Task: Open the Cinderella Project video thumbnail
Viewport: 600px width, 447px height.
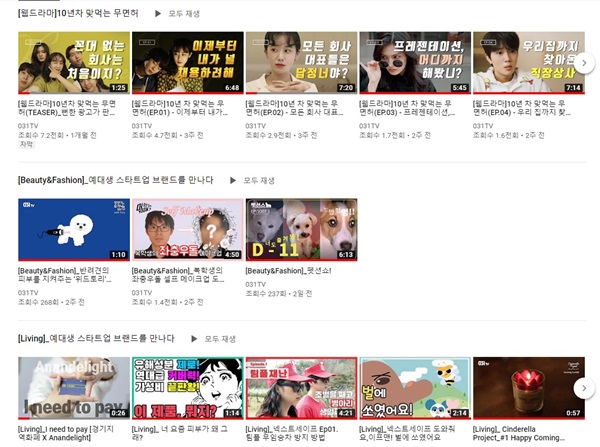Action: (528, 388)
